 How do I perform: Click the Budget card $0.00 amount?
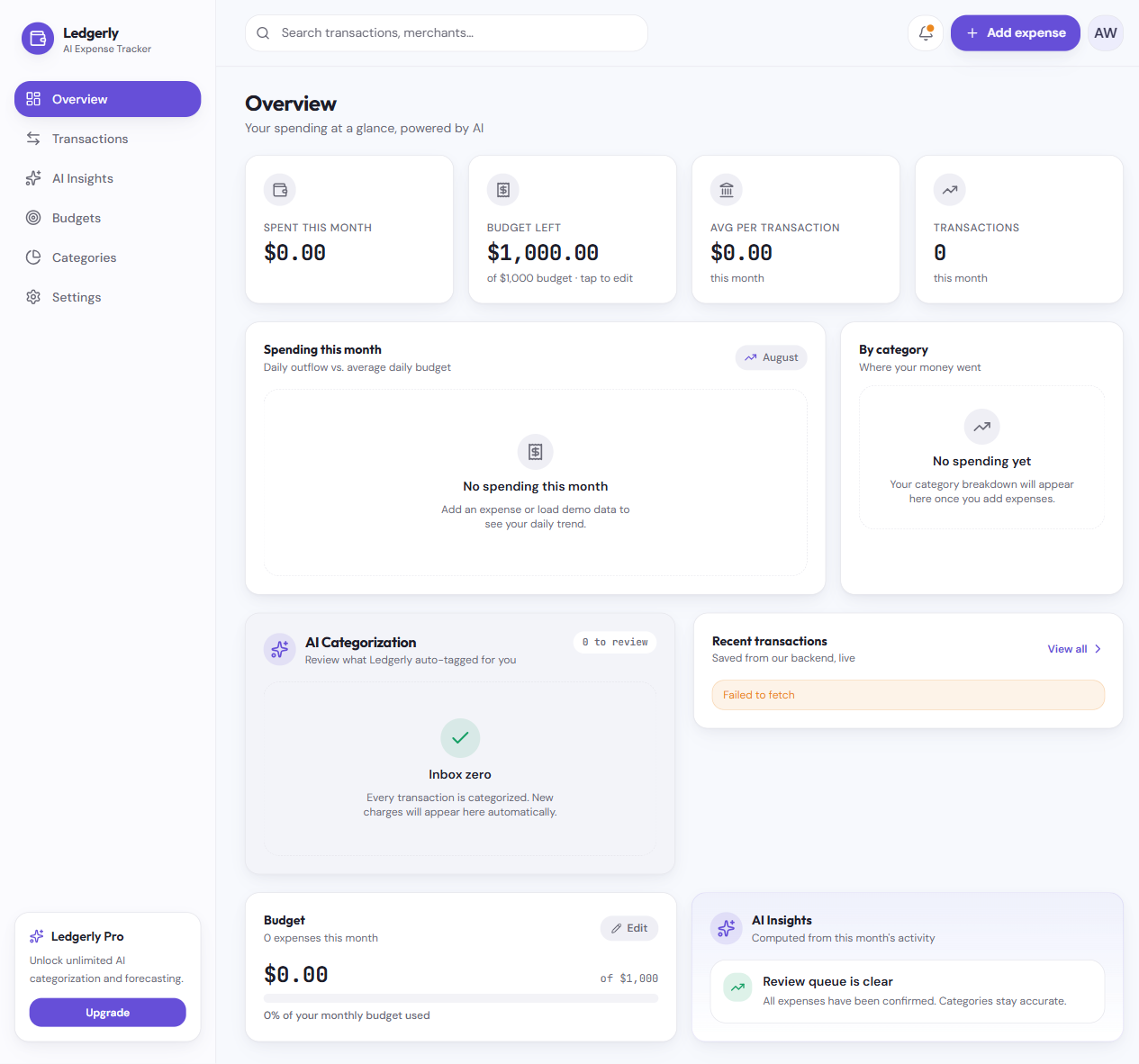(296, 975)
